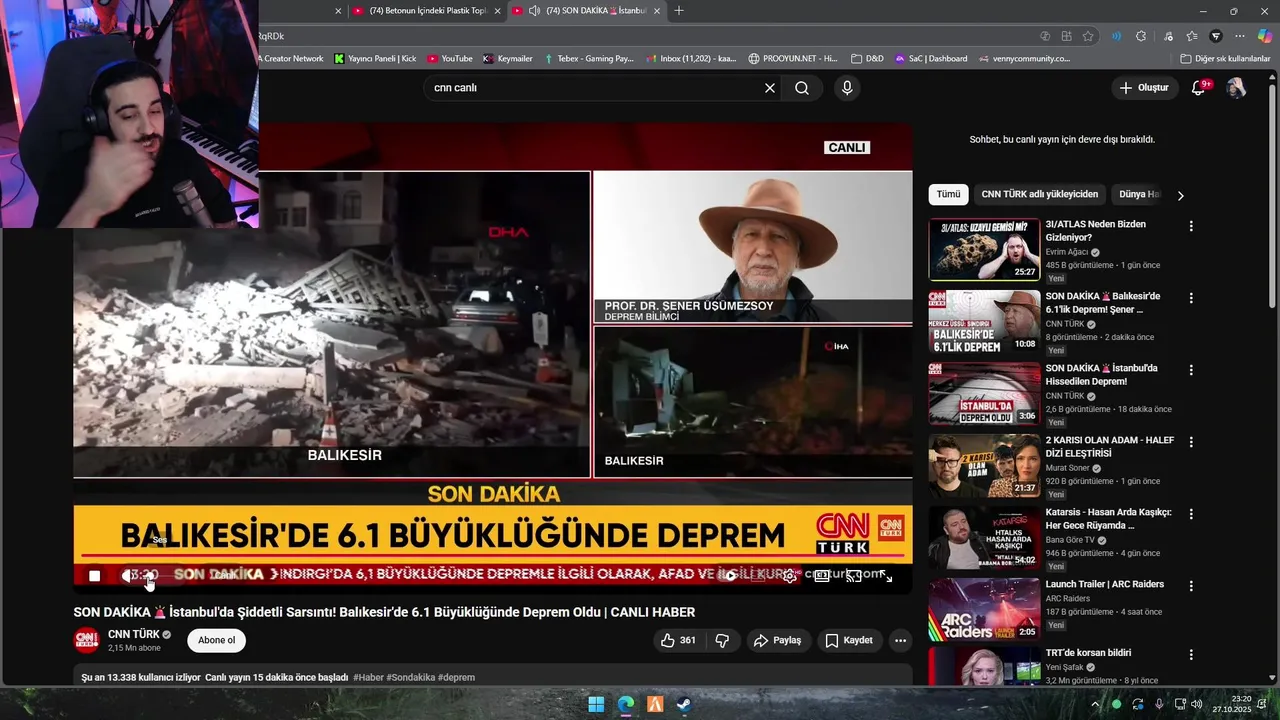Open options for 'TRT'de korsan bildiri' video
The height and width of the screenshot is (720, 1280).
1190,655
